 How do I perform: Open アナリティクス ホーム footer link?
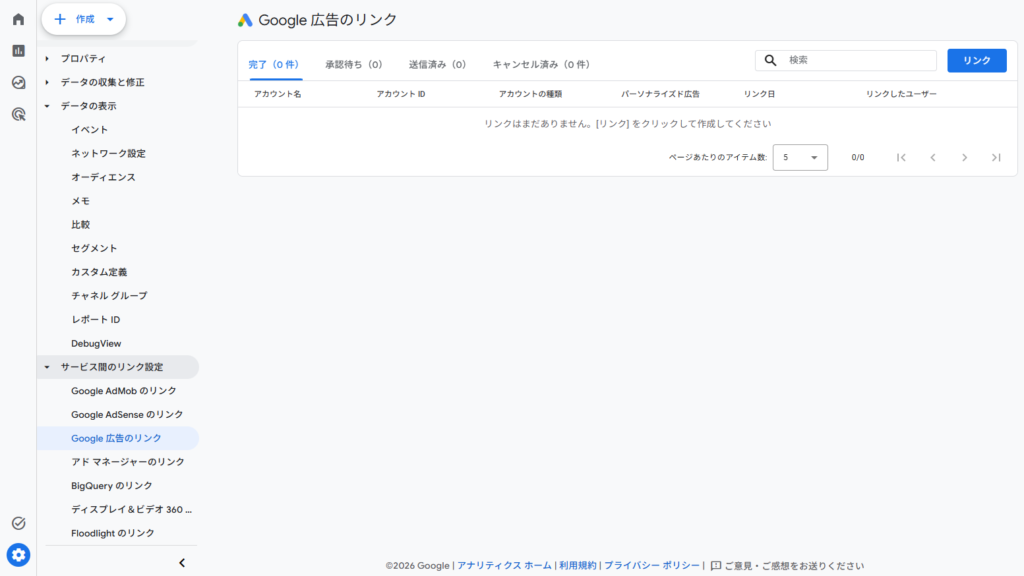[504, 566]
